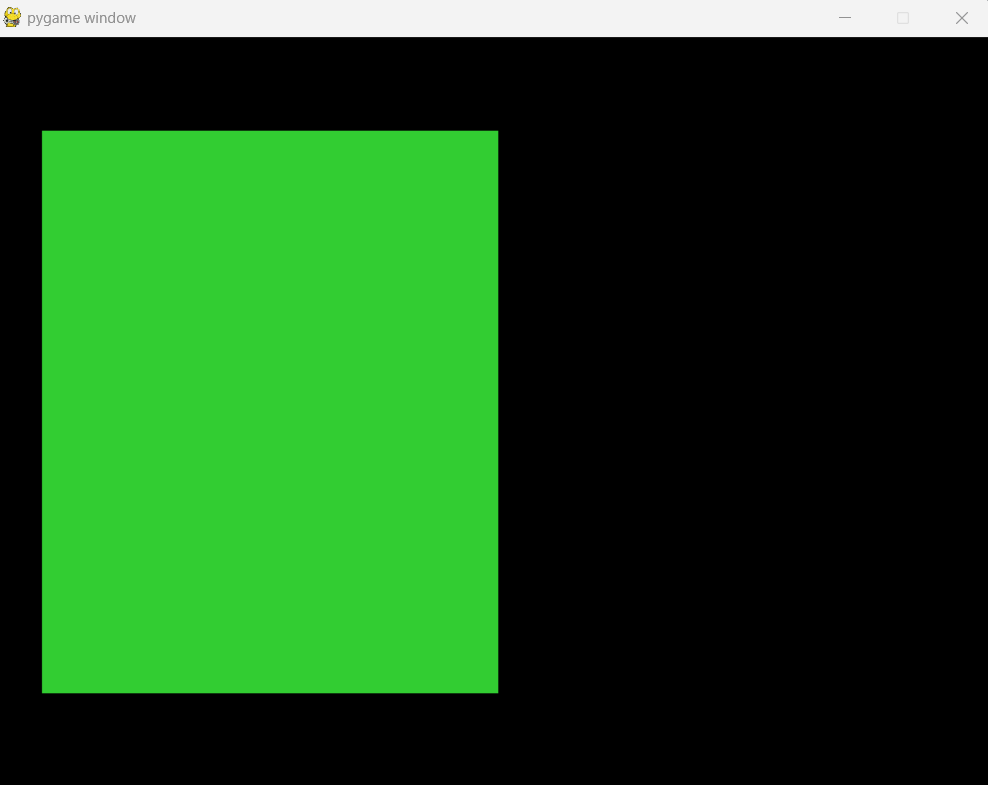Select the 'pygame window' title text

[84, 17]
